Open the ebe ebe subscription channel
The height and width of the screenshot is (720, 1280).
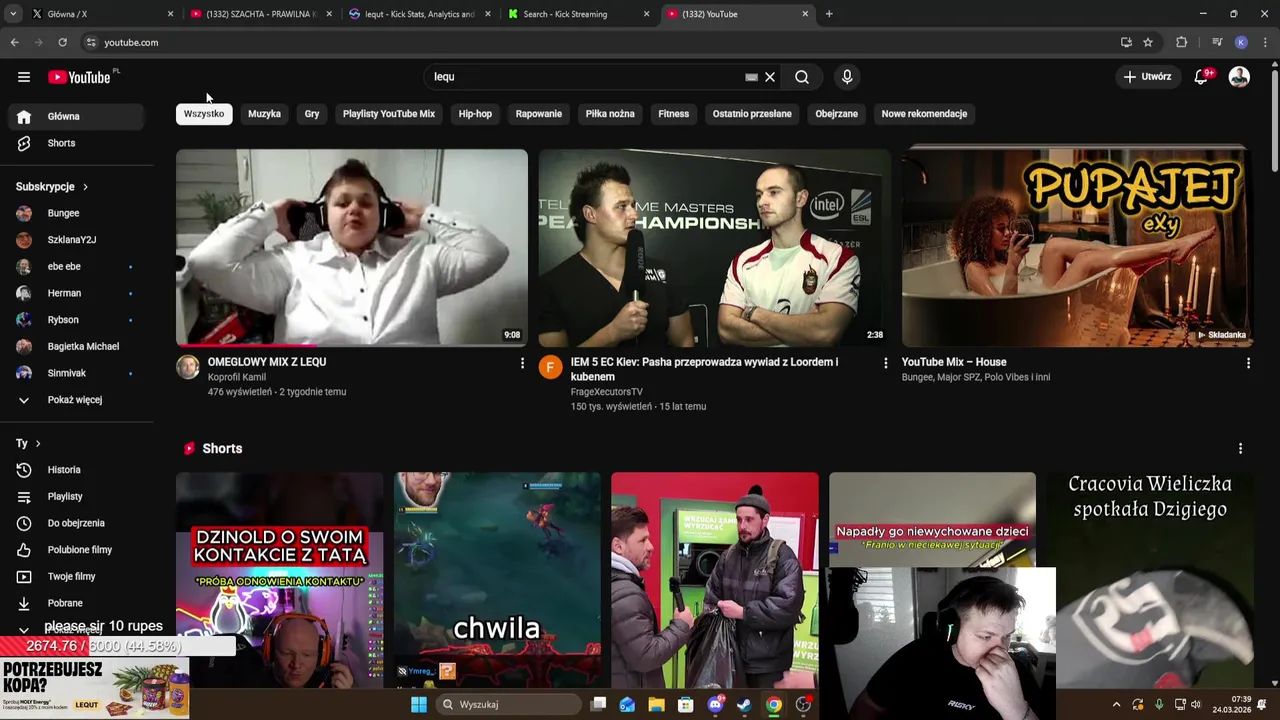pyautogui.click(x=76, y=267)
